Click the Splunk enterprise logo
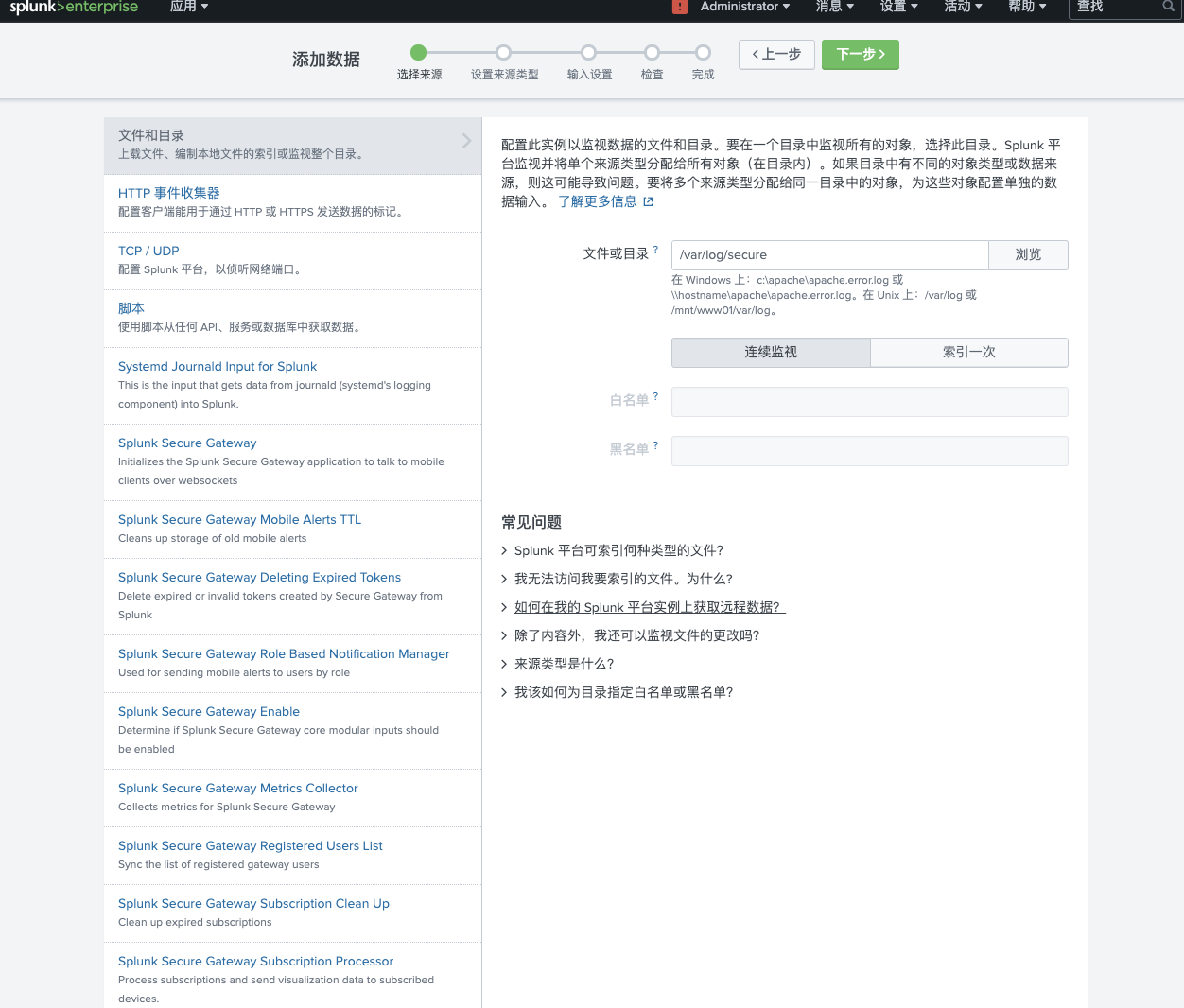The width and height of the screenshot is (1184, 1008). (x=74, y=7)
